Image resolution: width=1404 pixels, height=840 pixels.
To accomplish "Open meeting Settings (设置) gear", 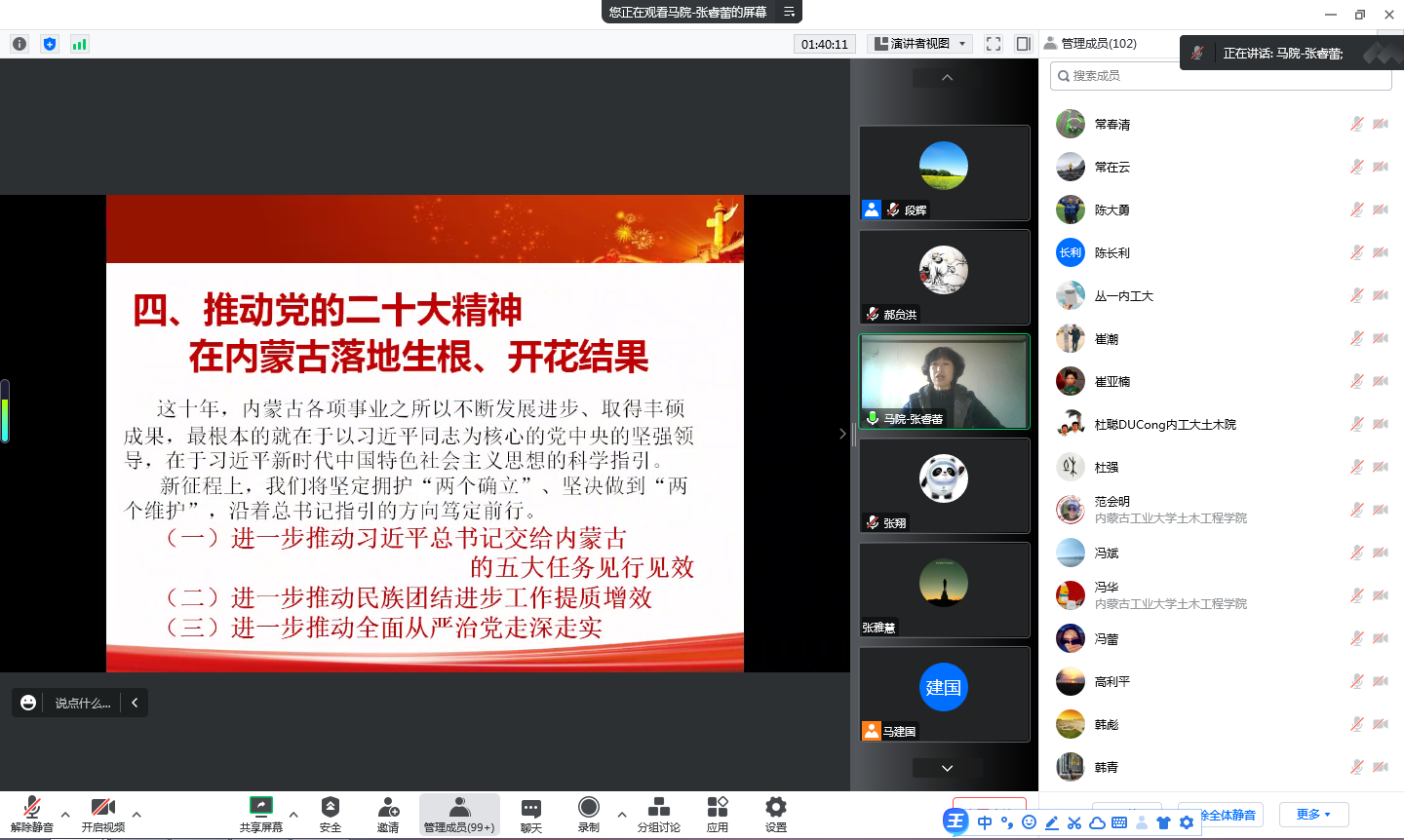I will [x=775, y=813].
